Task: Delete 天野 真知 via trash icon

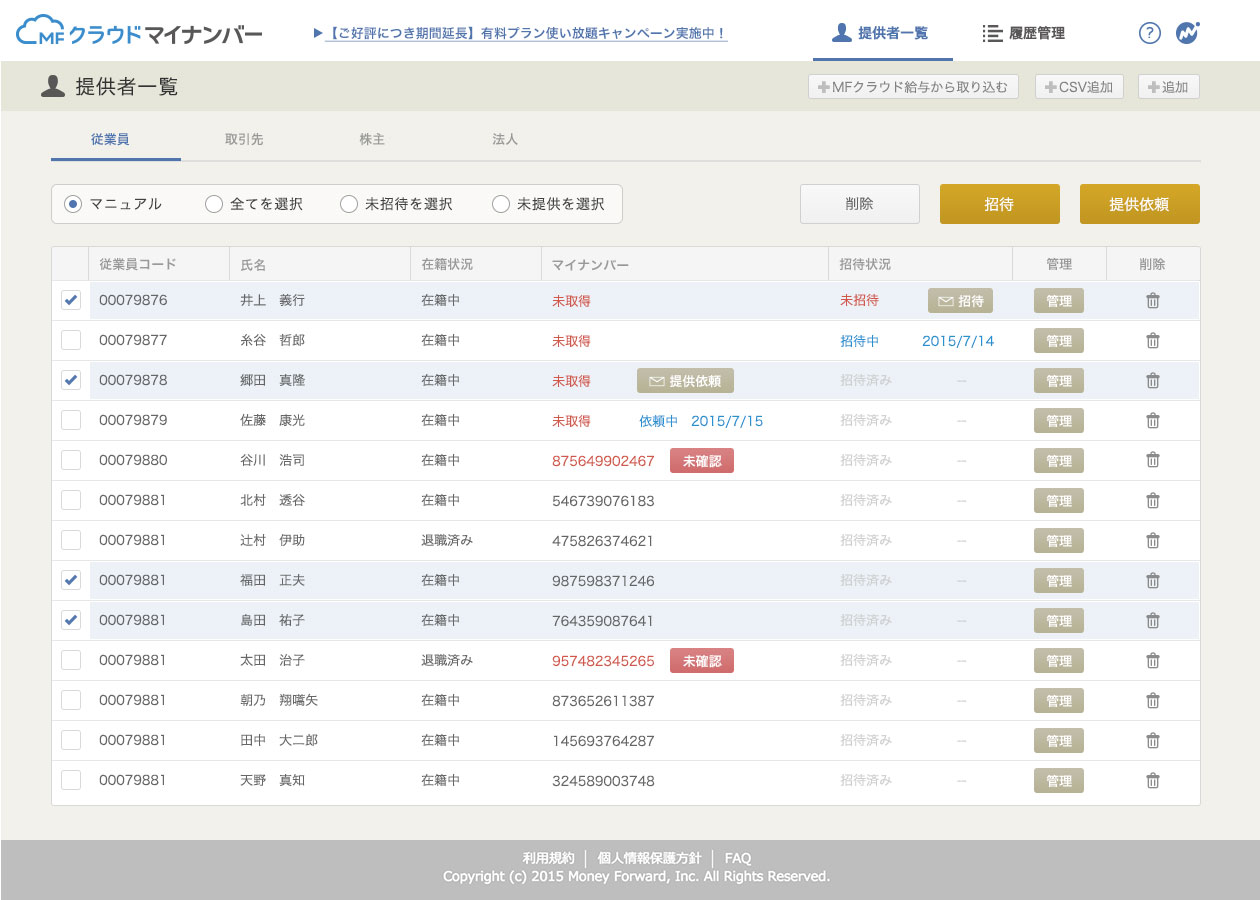Action: pyautogui.click(x=1152, y=780)
